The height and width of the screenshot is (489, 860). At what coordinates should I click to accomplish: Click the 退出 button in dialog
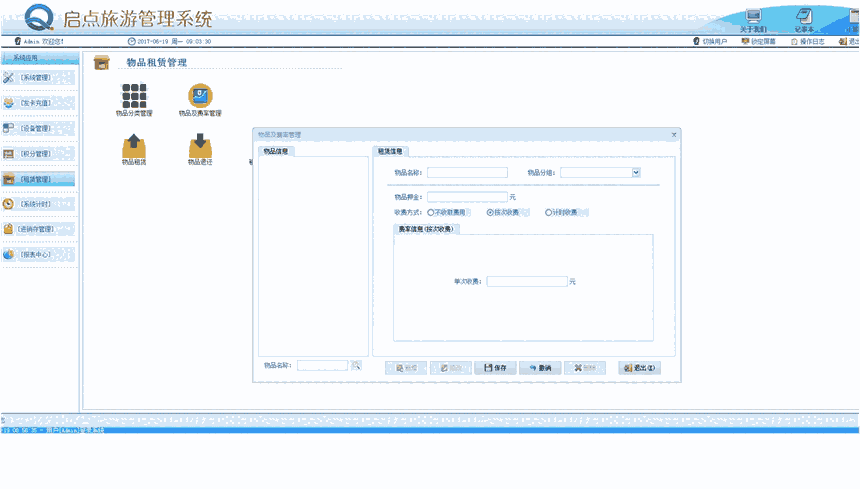640,368
